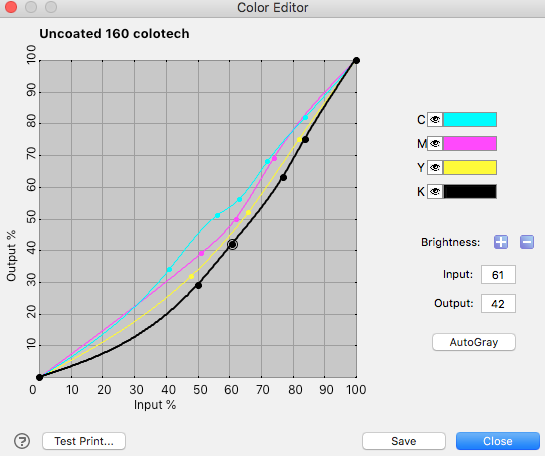Select yellow curve point near input 66

point(249,213)
